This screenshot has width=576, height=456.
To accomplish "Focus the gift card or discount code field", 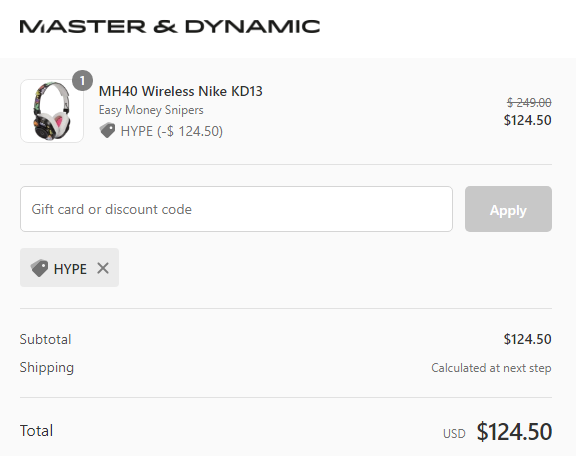I will (x=236, y=209).
